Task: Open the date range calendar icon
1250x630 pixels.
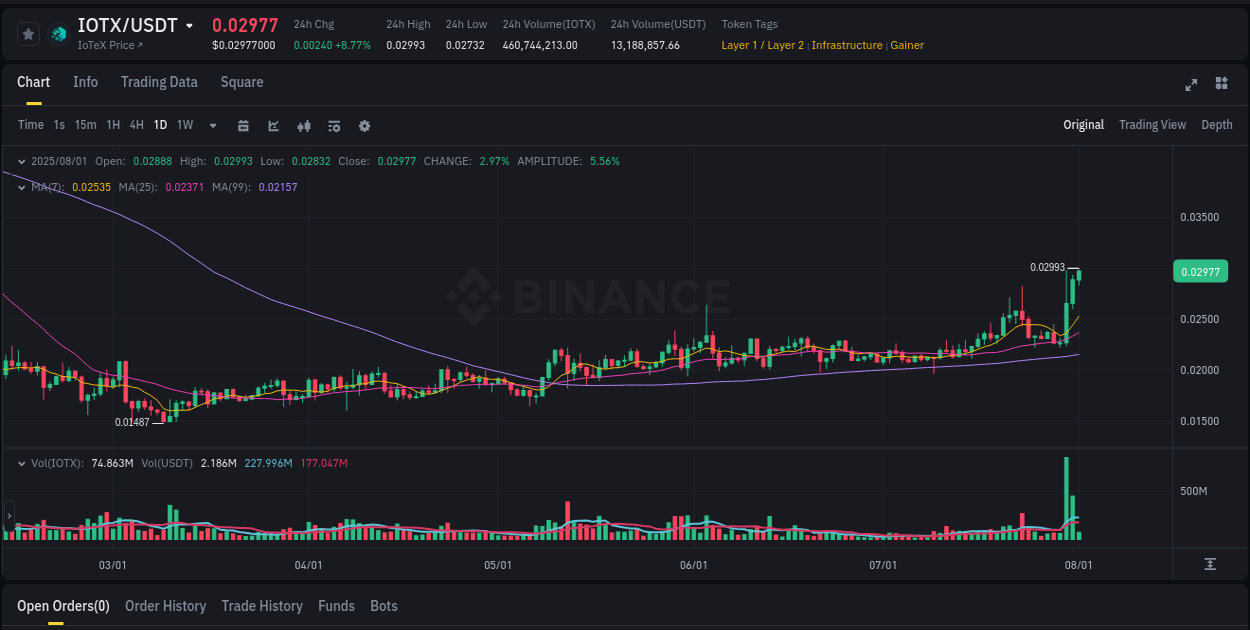Action: 243,126
